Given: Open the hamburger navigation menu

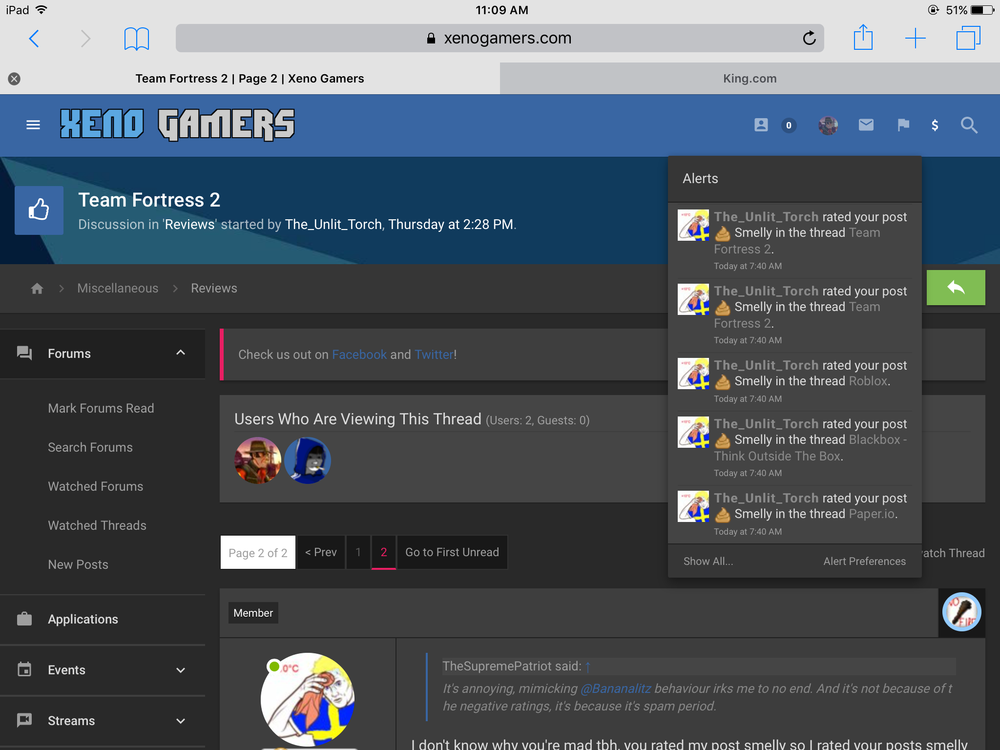Looking at the screenshot, I should point(33,125).
